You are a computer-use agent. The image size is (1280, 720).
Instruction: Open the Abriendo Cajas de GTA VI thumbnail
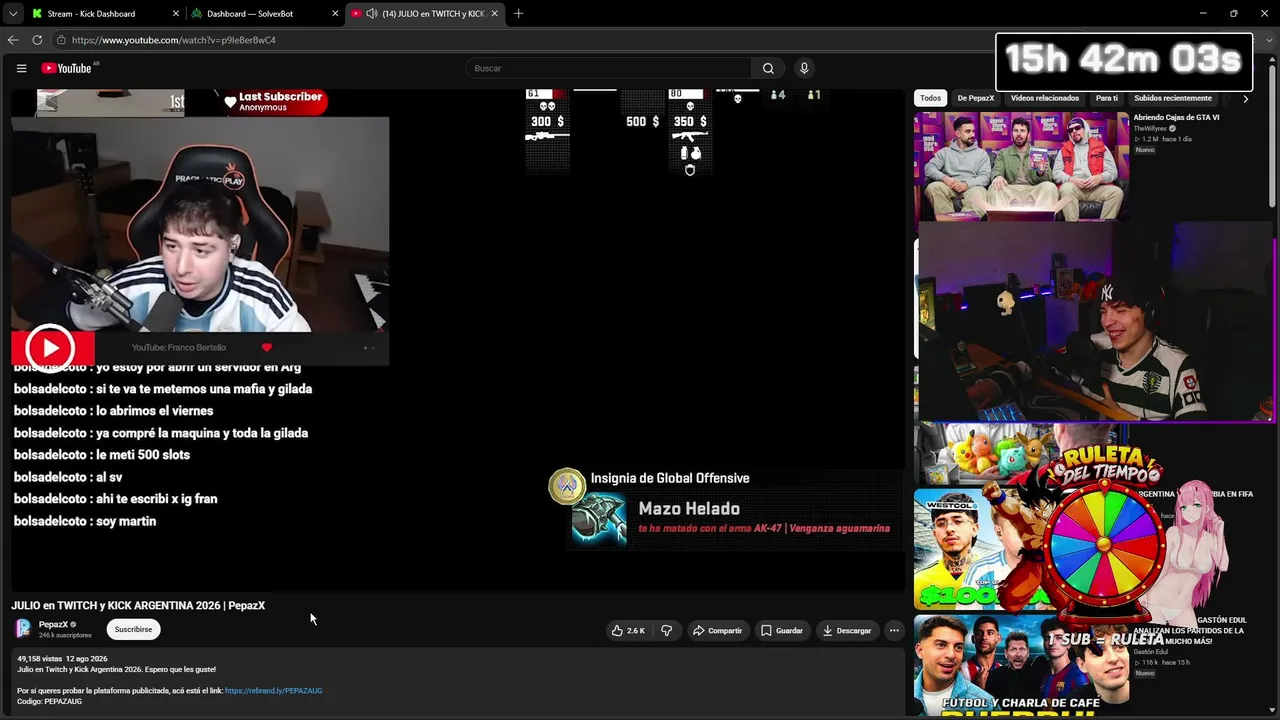click(1021, 166)
